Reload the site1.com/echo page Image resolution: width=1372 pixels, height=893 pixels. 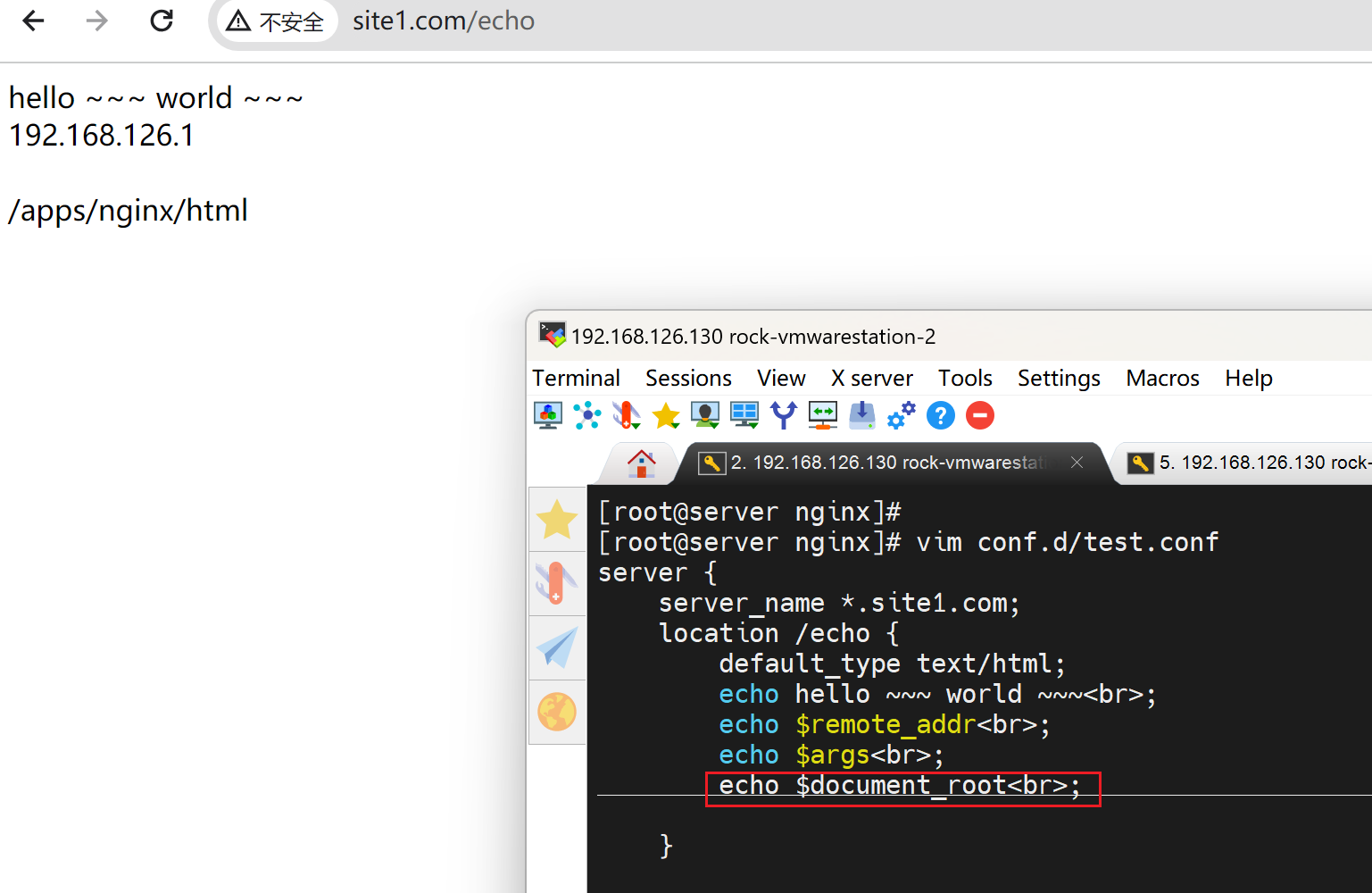[162, 21]
